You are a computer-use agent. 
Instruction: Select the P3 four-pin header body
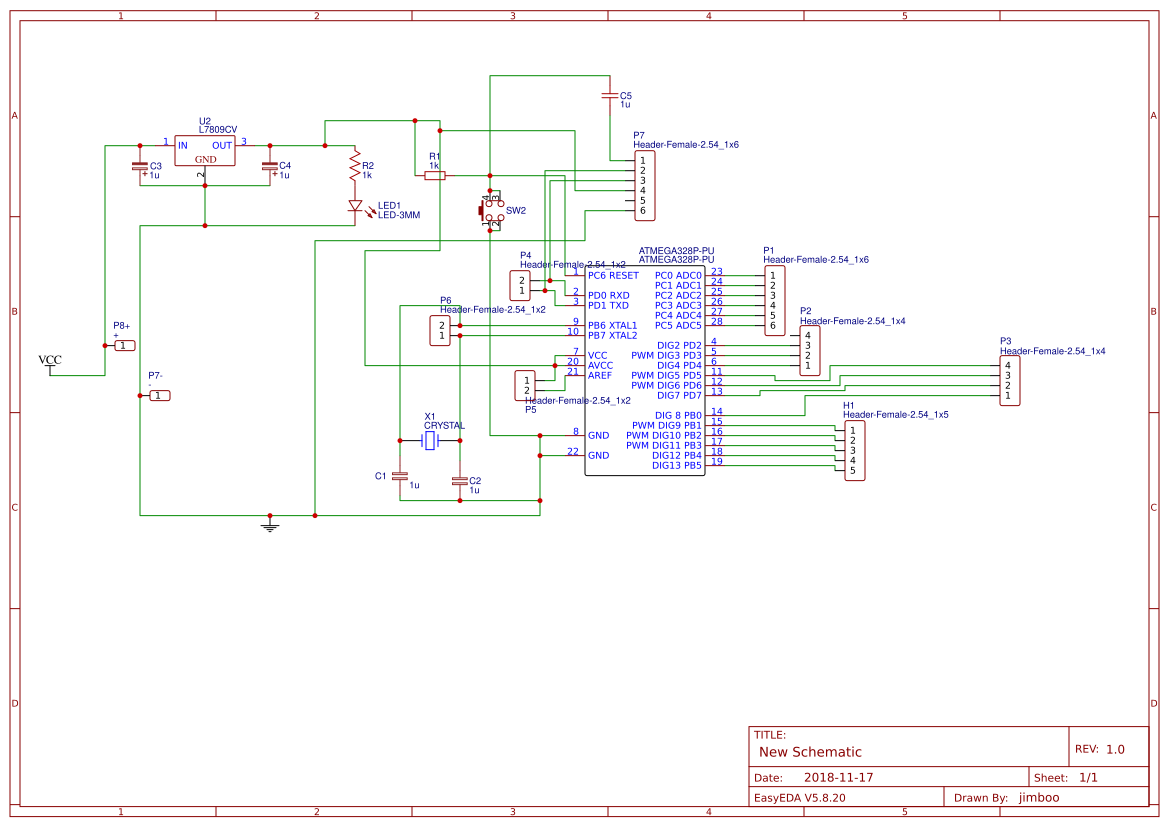(x=1009, y=380)
